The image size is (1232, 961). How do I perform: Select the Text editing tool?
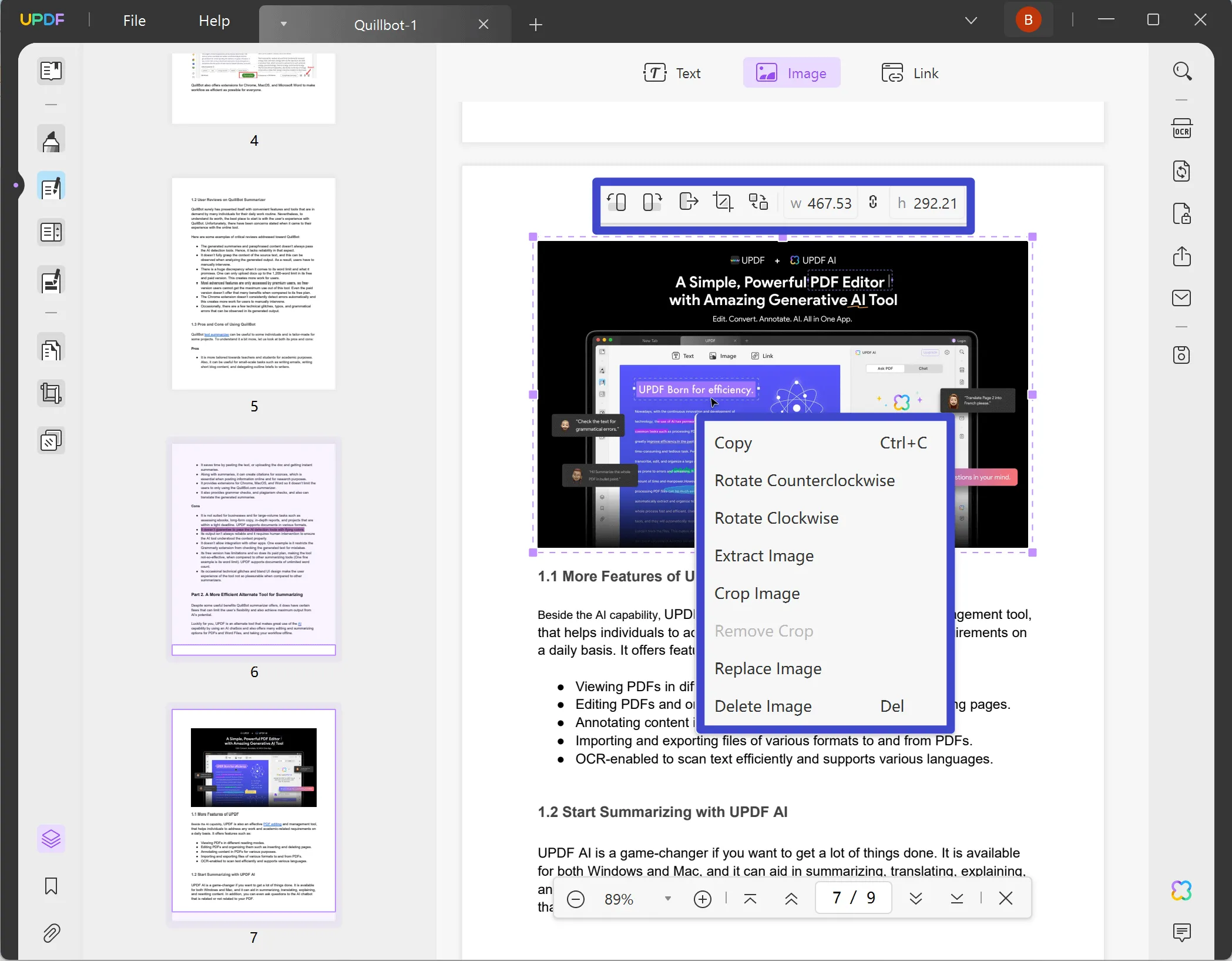tap(676, 73)
